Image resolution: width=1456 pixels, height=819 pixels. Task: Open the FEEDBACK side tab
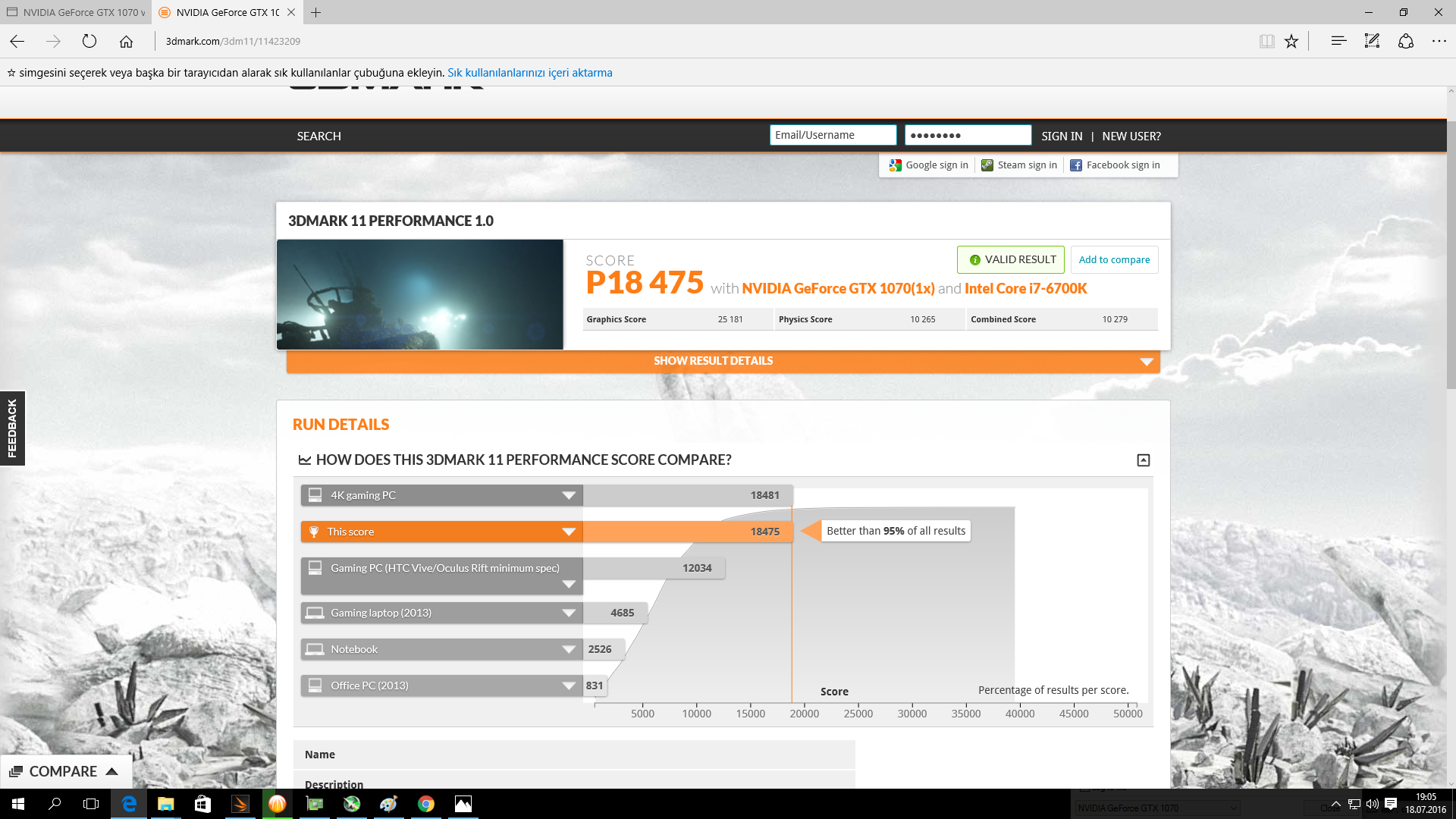[12, 428]
